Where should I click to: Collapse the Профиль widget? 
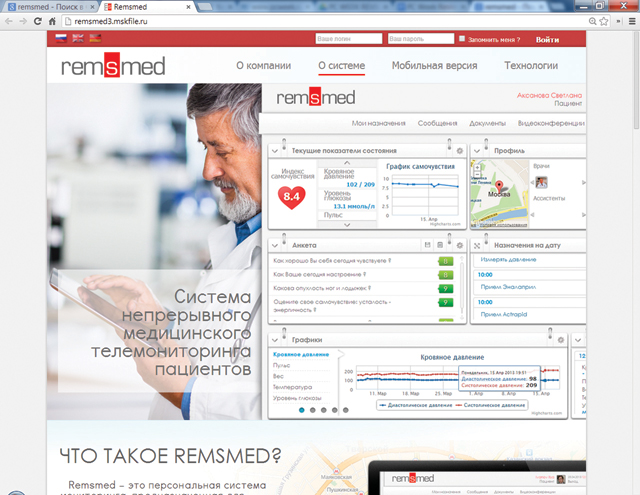476,151
